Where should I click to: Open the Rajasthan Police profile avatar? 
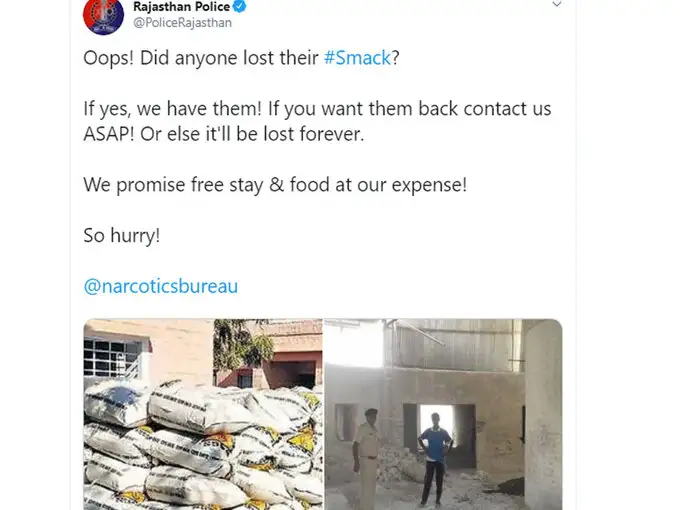coord(103,15)
